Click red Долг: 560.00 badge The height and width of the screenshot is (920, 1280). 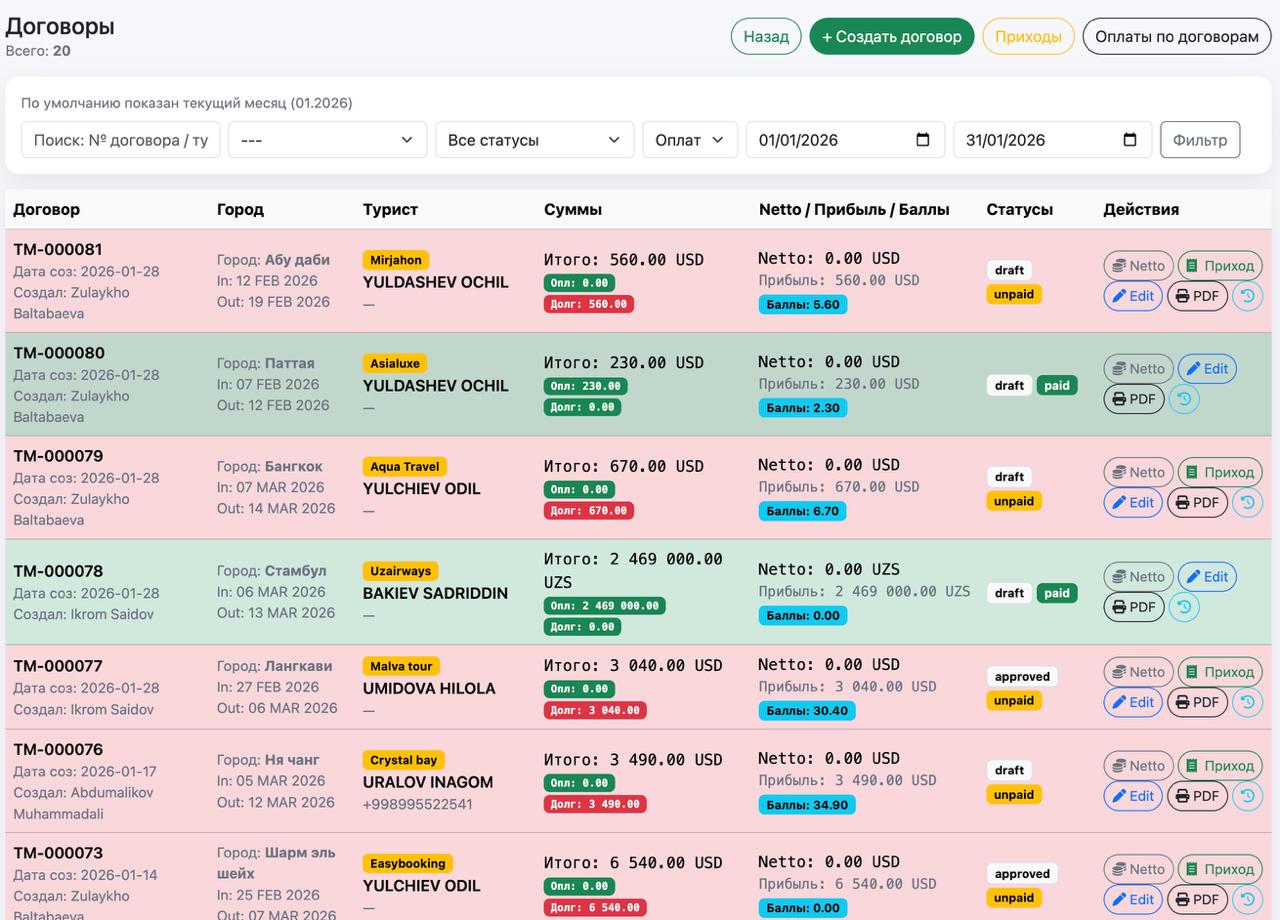pyautogui.click(x=588, y=304)
